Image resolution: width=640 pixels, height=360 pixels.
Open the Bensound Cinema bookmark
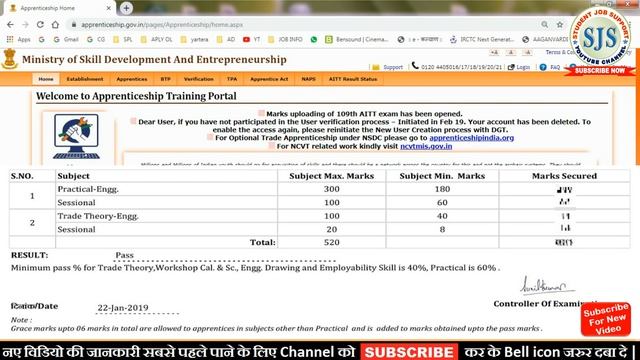point(358,40)
